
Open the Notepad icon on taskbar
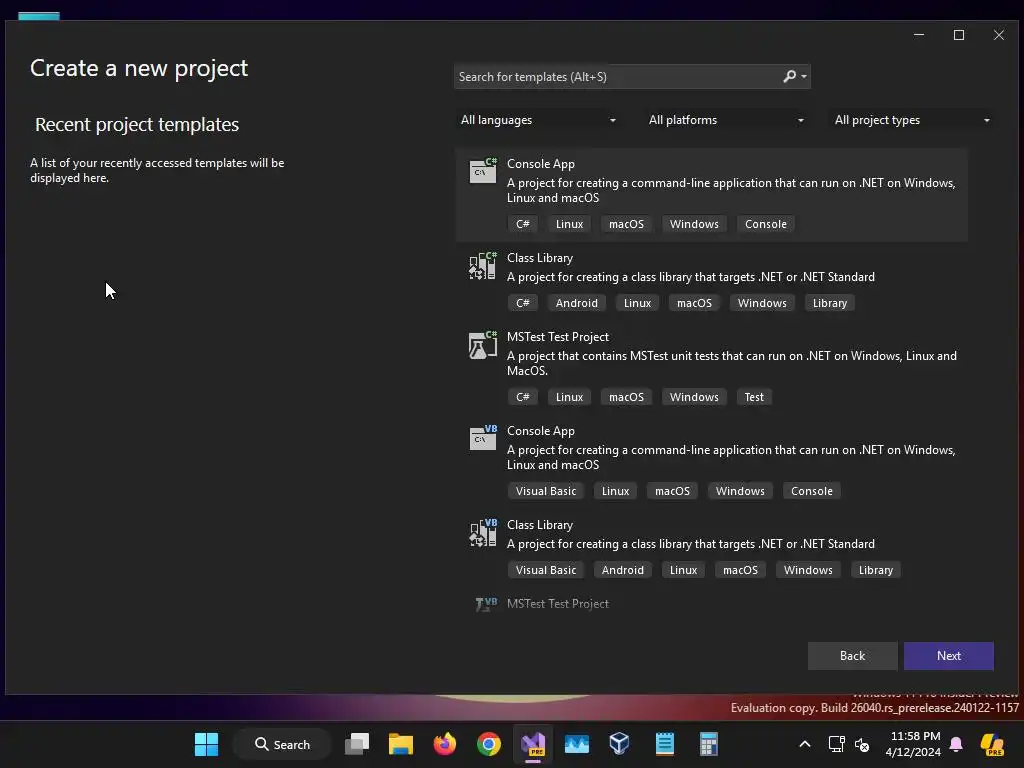[x=664, y=744]
